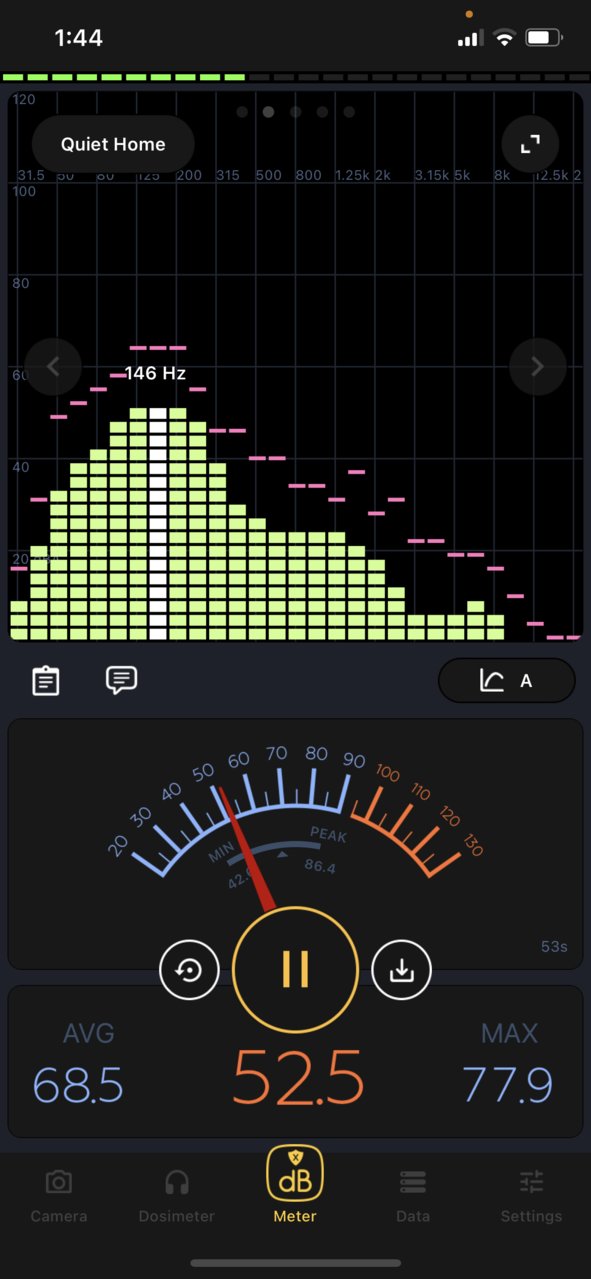This screenshot has height=1279, width=591.
Task: Open the Settings tab
Action: (531, 1196)
